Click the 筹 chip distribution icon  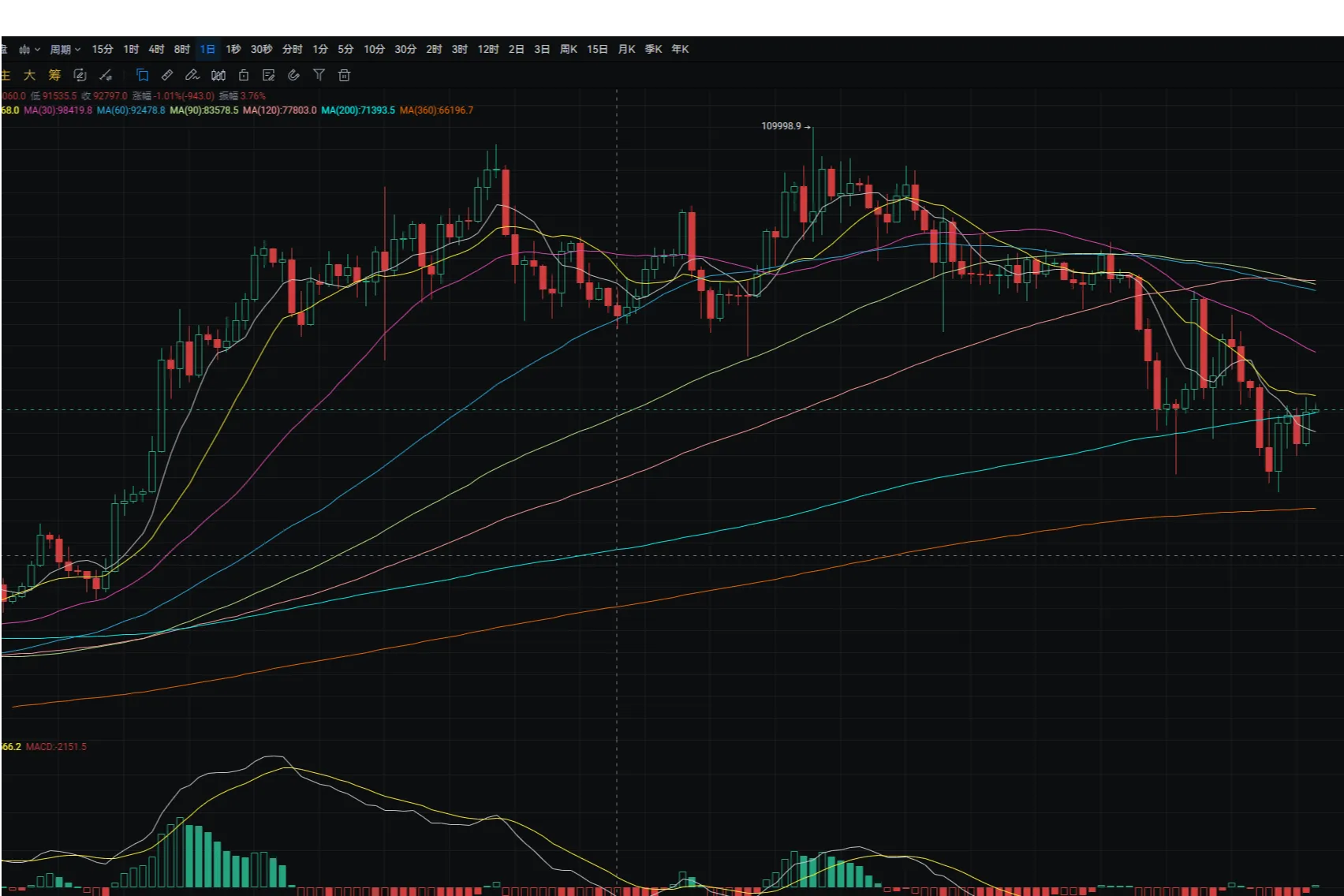coord(54,76)
